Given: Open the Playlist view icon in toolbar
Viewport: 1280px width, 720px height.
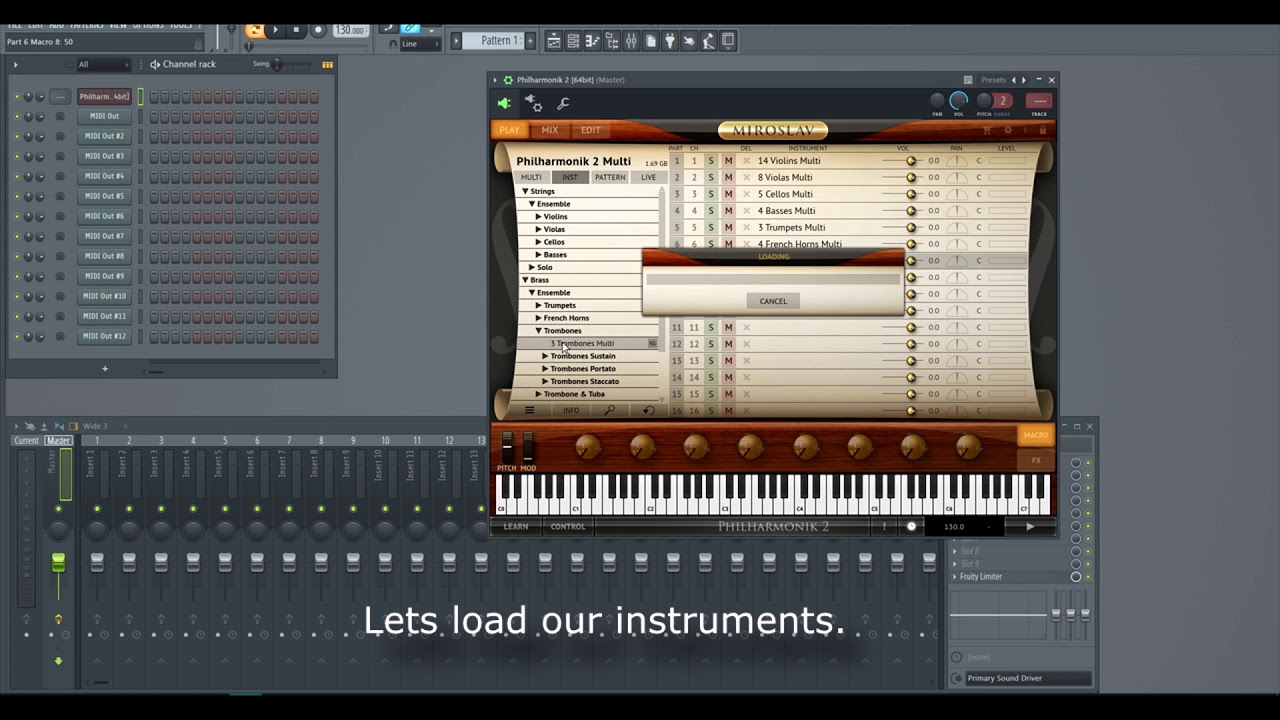Looking at the screenshot, I should [553, 41].
